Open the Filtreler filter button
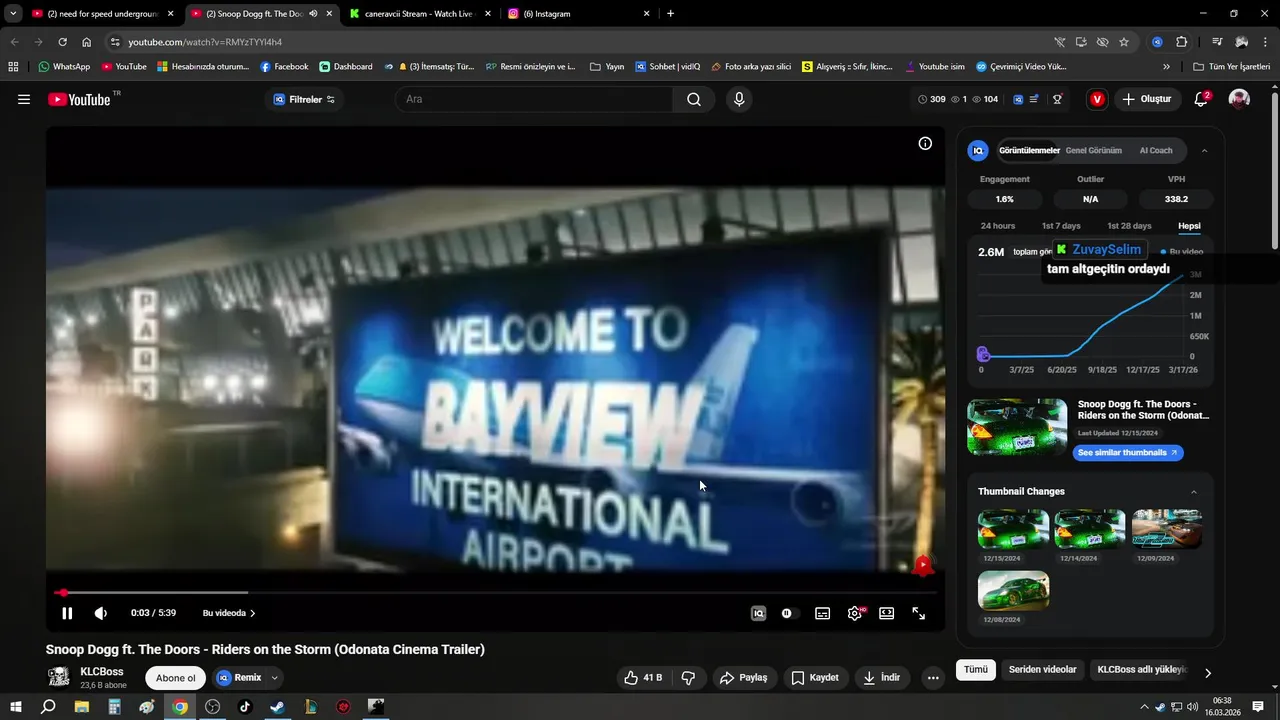 [x=304, y=99]
